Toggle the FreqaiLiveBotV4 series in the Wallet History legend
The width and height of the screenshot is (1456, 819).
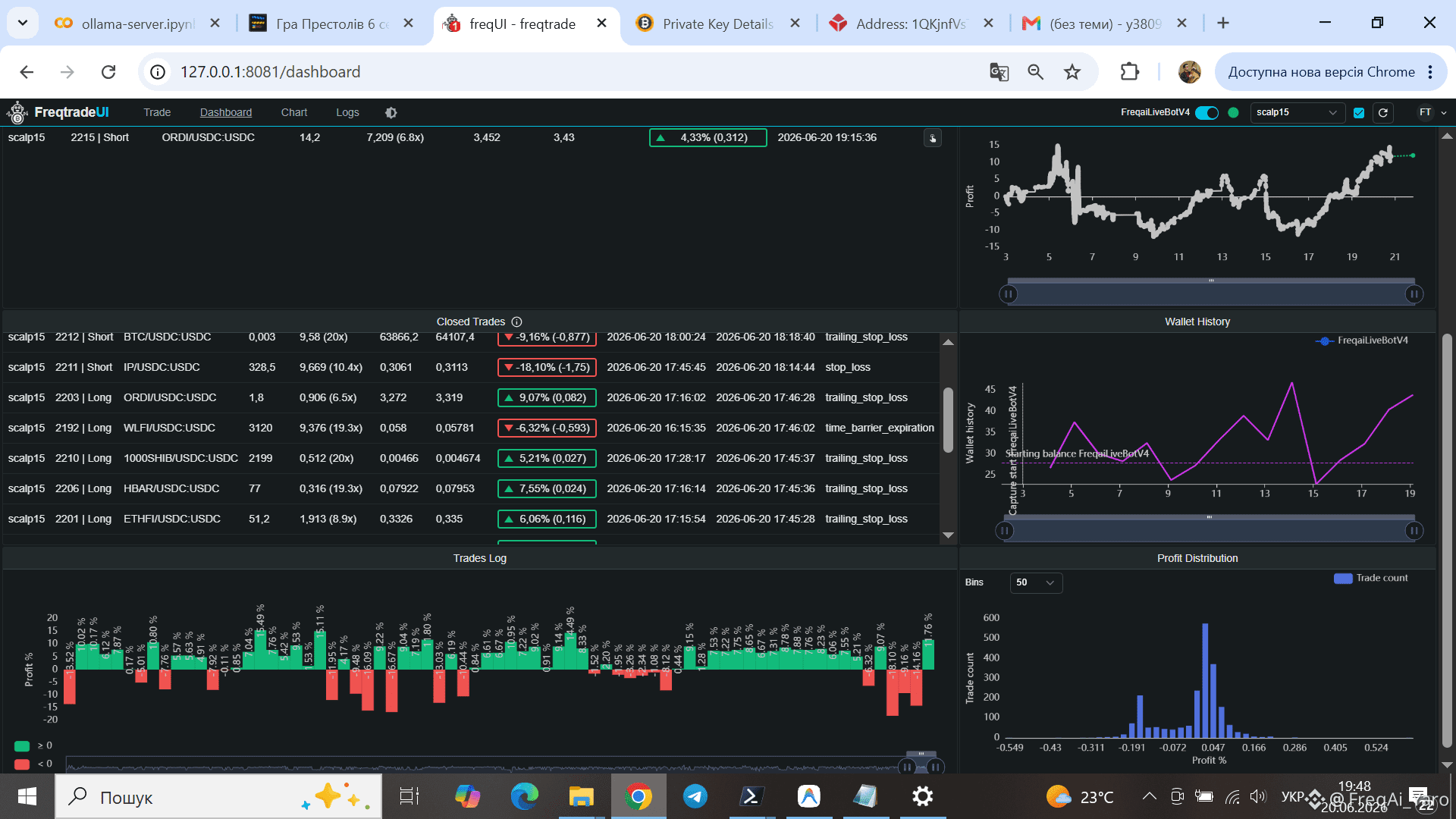click(1362, 340)
